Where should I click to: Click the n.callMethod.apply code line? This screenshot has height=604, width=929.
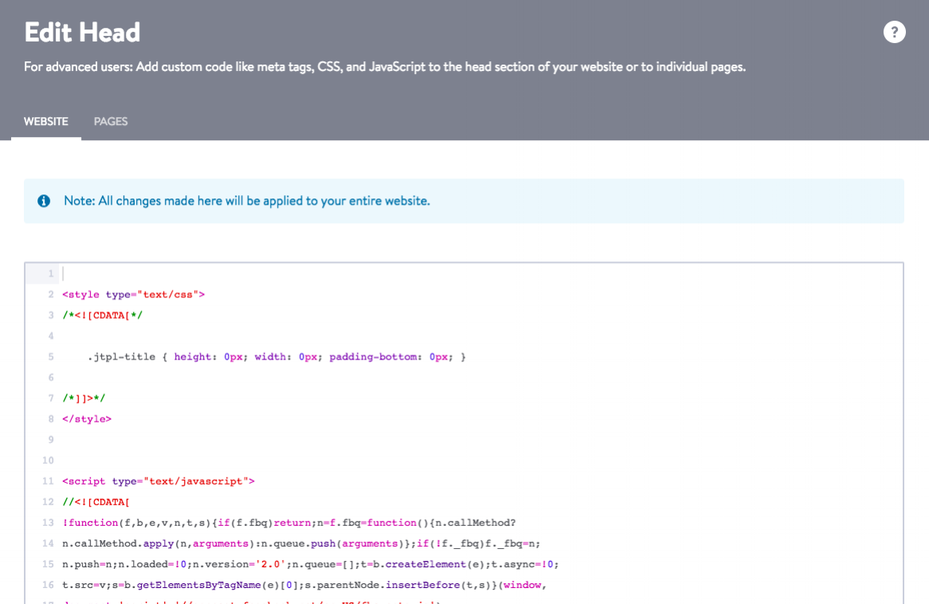pyautogui.click(x=301, y=544)
